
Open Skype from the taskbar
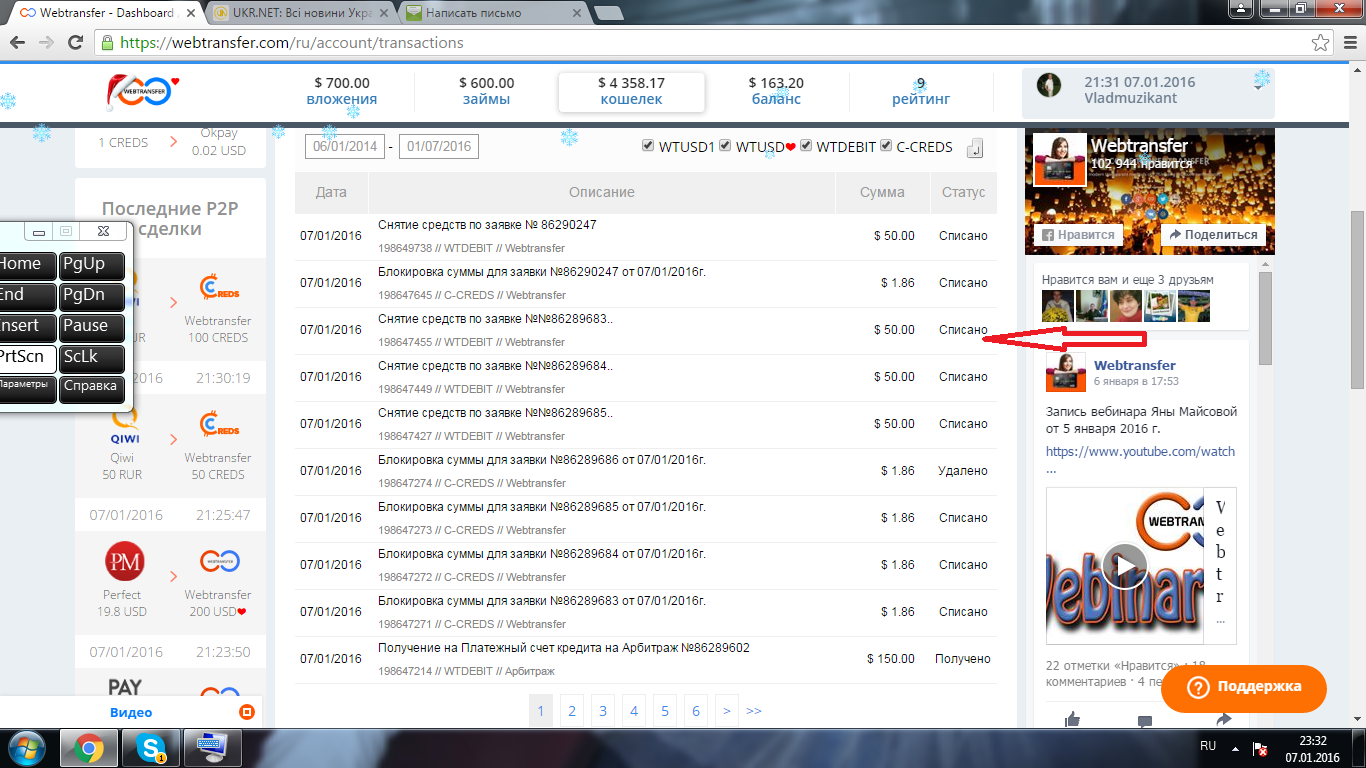point(153,748)
